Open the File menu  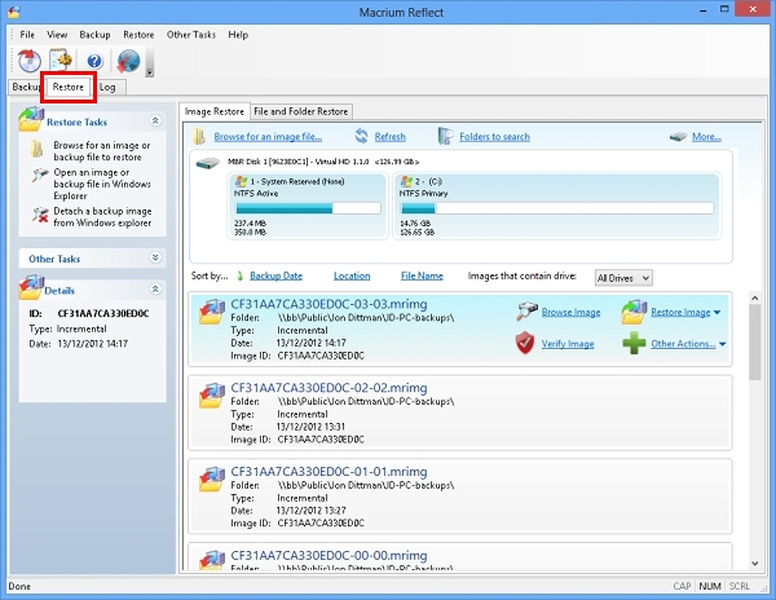[x=27, y=35]
